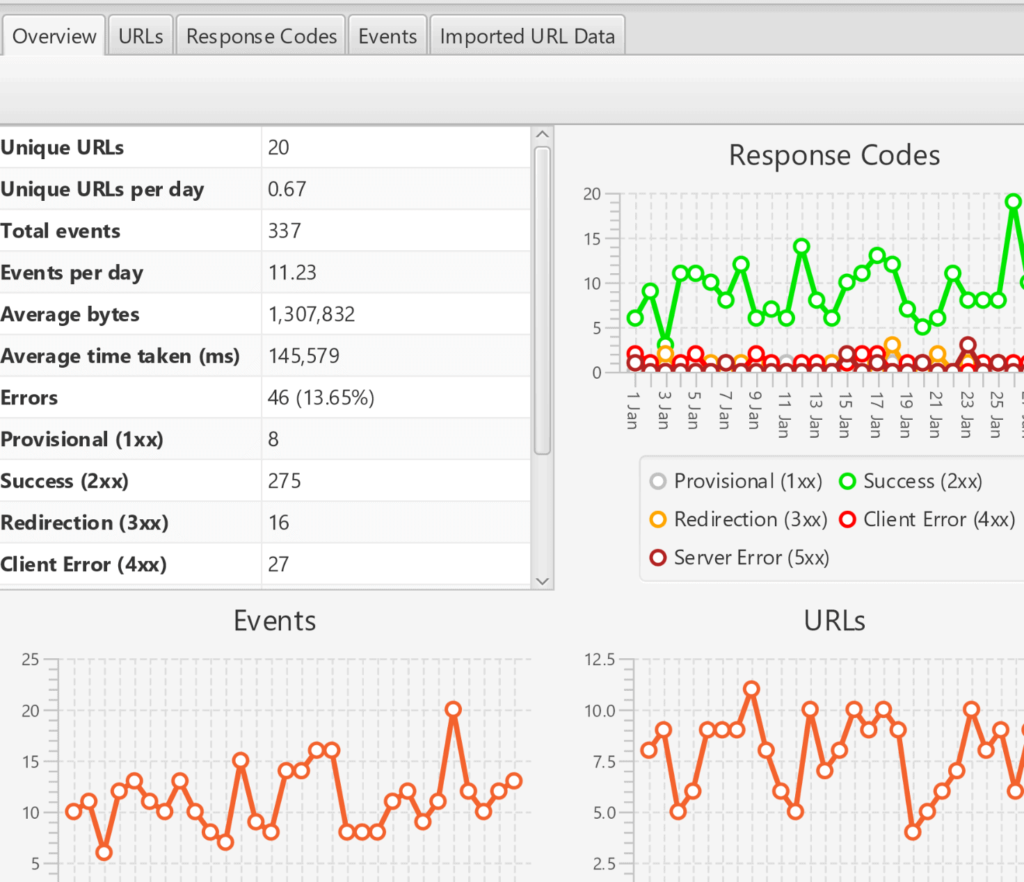
Task: Click the Provisional (1xx) legend marker
Action: tap(658, 482)
